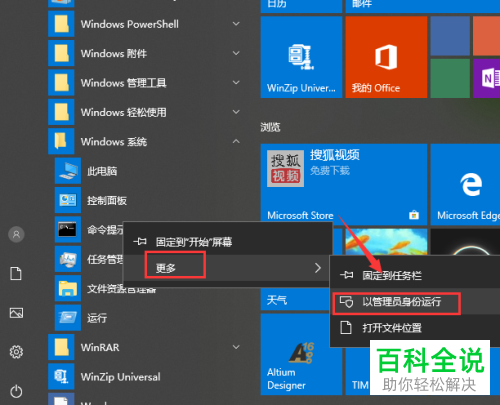The image size is (500, 405).
Task: Click the 天气 weather tile
Action: [295, 300]
